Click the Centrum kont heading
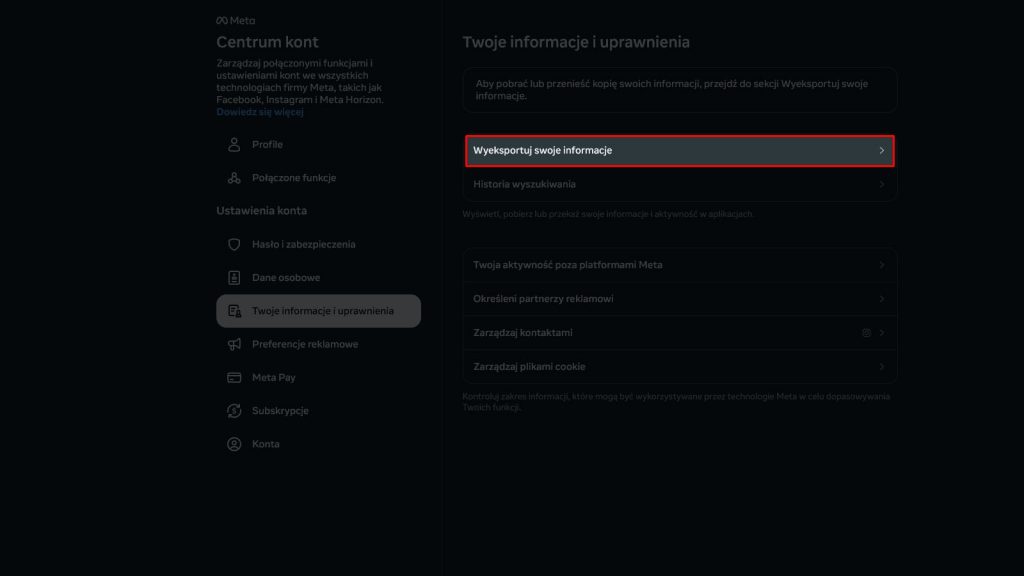This screenshot has width=1024, height=576. coord(267,42)
